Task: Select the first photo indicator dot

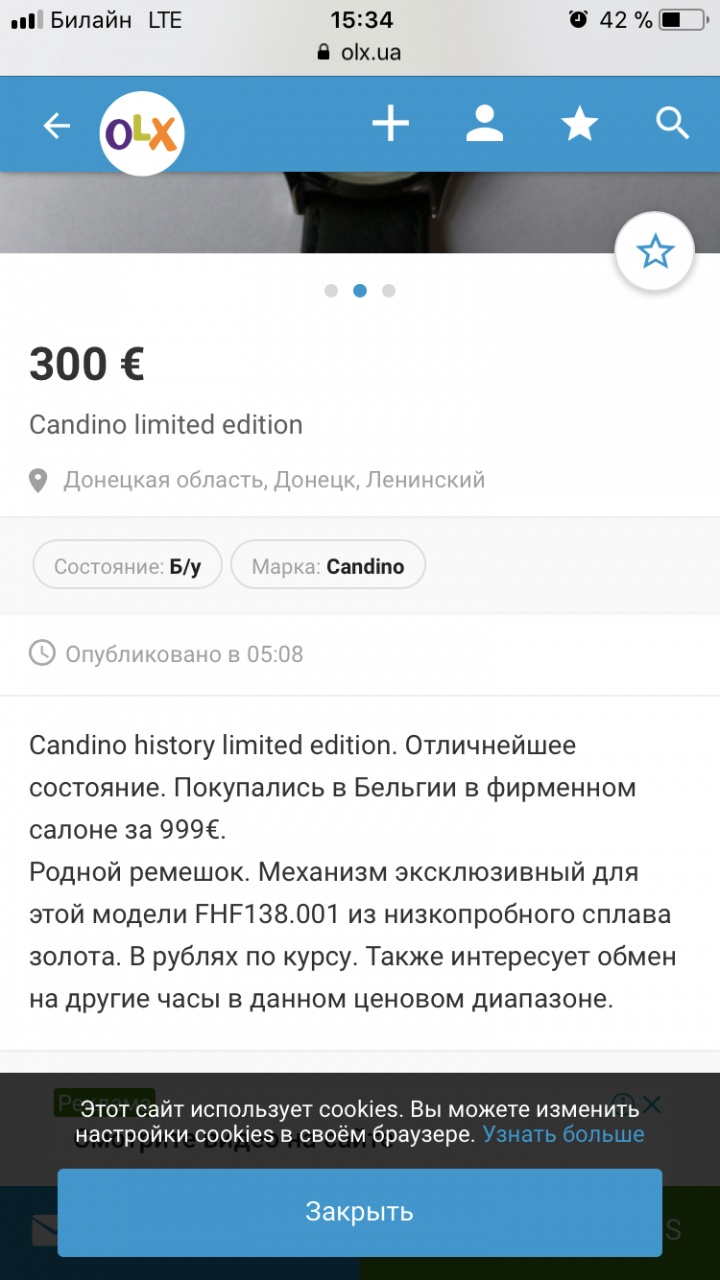Action: (331, 291)
